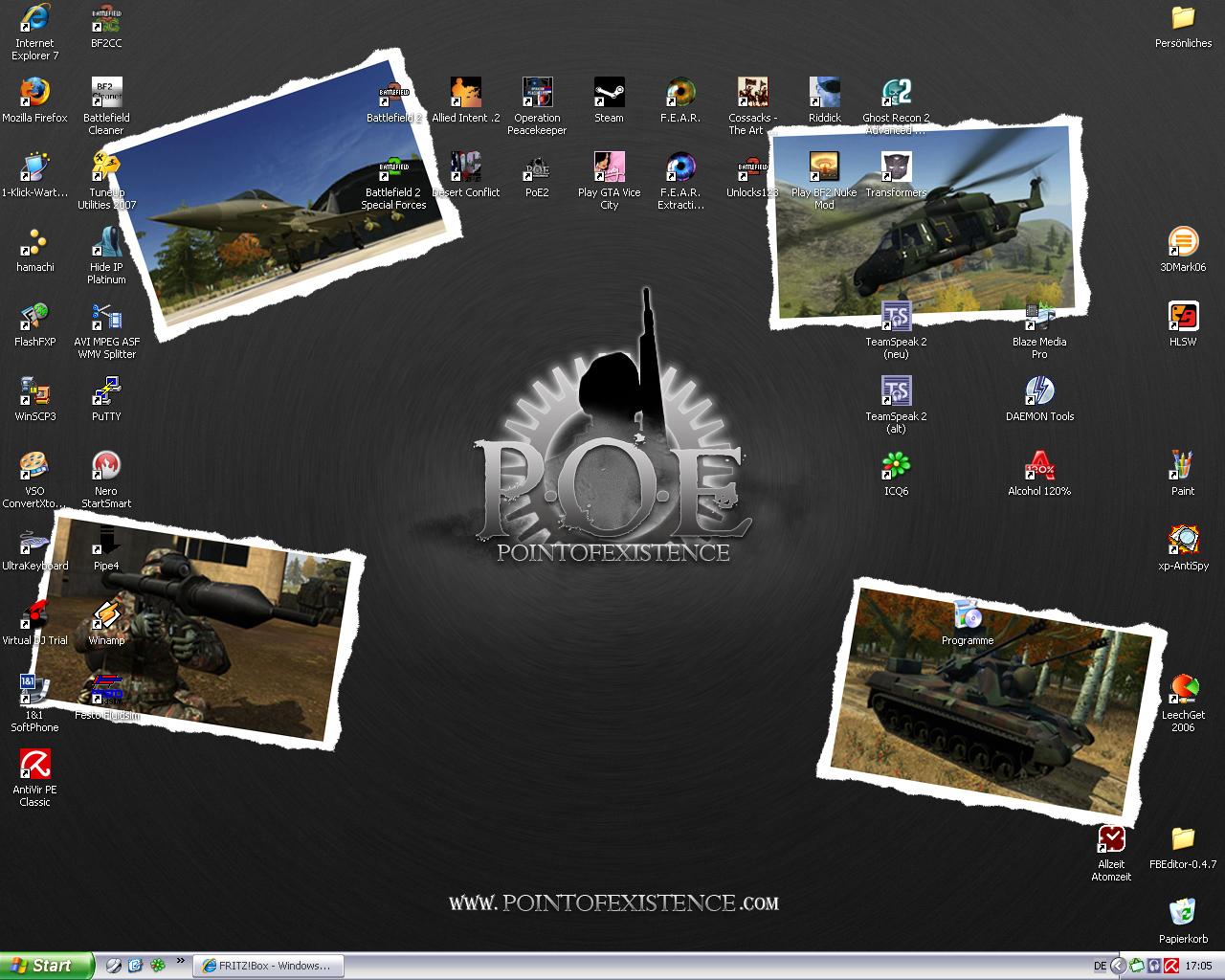The width and height of the screenshot is (1225, 980).
Task: Switch to the FRITZ!Box taskbar window
Action: [x=269, y=966]
